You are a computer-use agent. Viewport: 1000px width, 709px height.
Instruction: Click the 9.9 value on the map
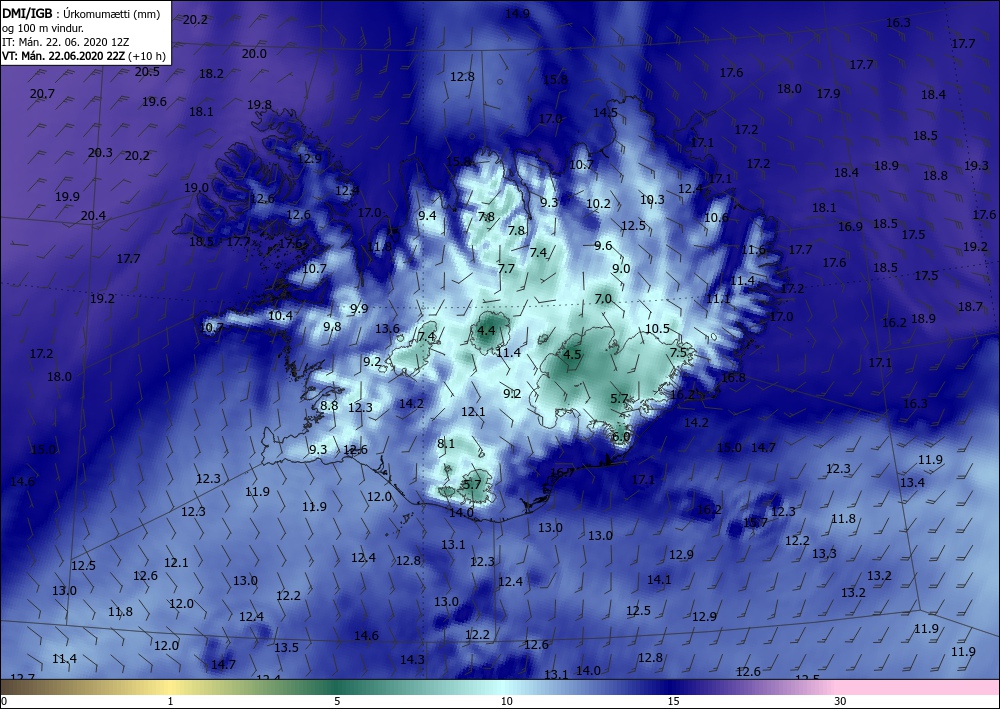pos(359,309)
